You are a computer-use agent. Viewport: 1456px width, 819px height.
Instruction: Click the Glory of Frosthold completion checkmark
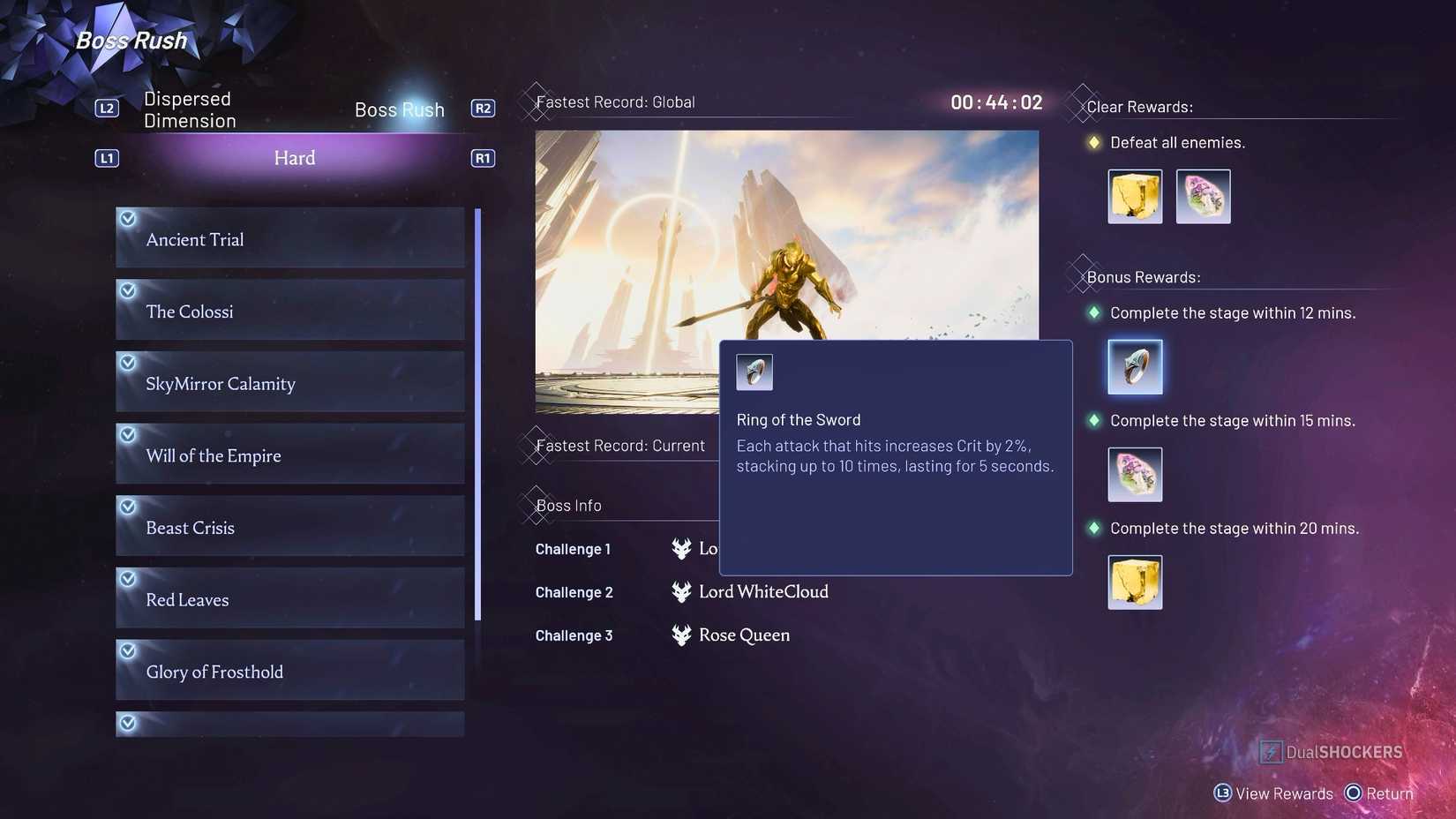pos(128,650)
